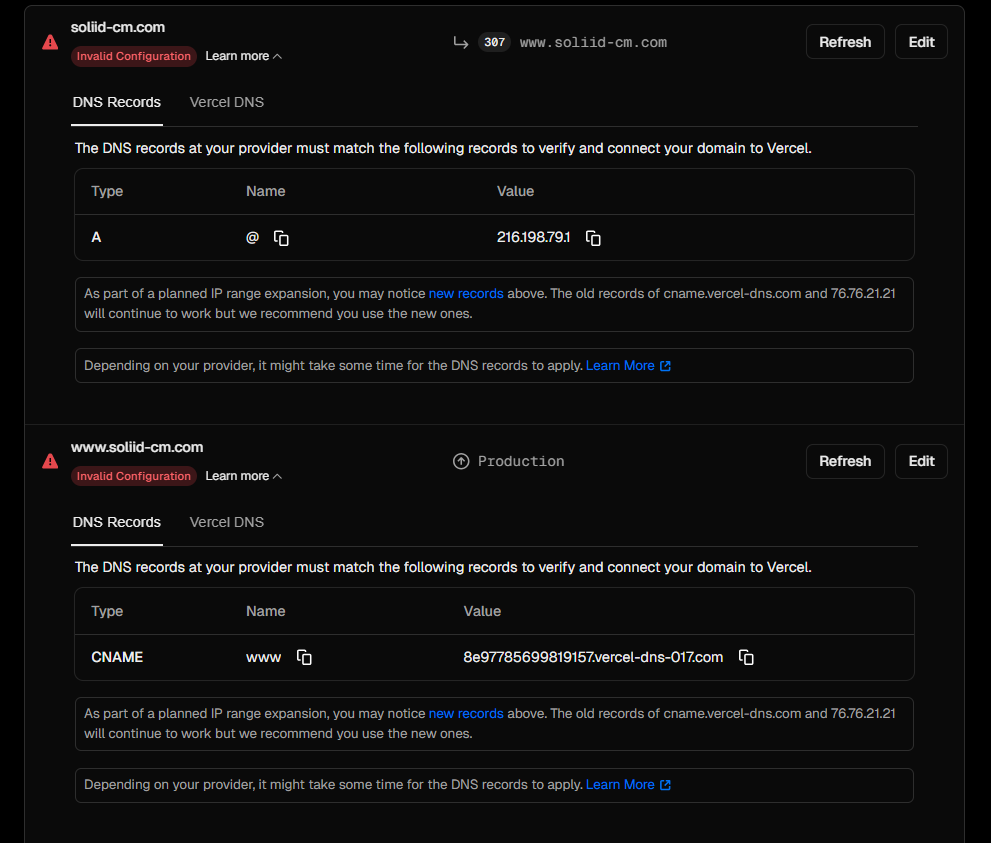Copy the www record name
The width and height of the screenshot is (991, 843).
(x=304, y=657)
